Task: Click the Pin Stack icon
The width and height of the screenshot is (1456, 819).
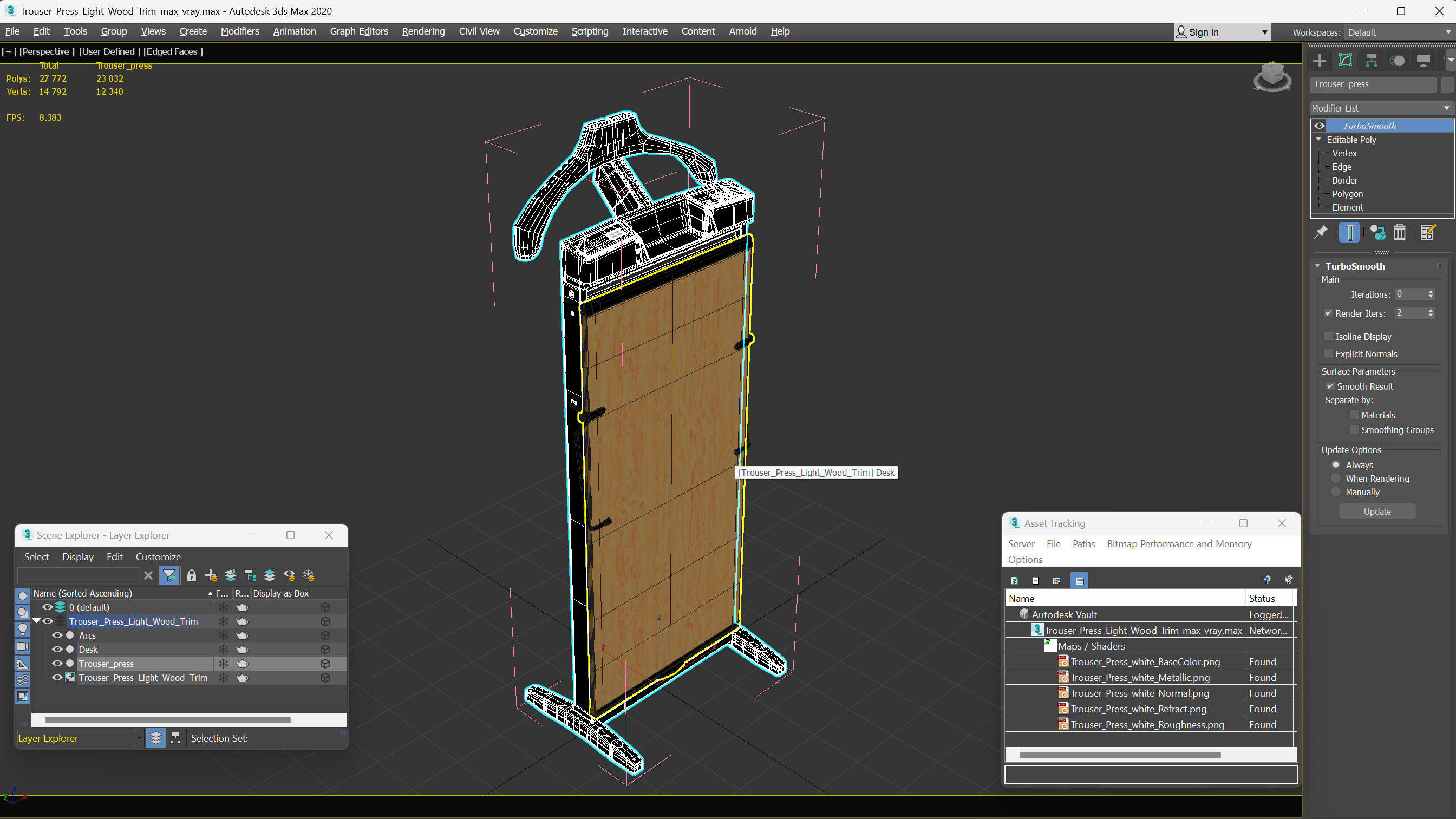Action: point(1321,232)
